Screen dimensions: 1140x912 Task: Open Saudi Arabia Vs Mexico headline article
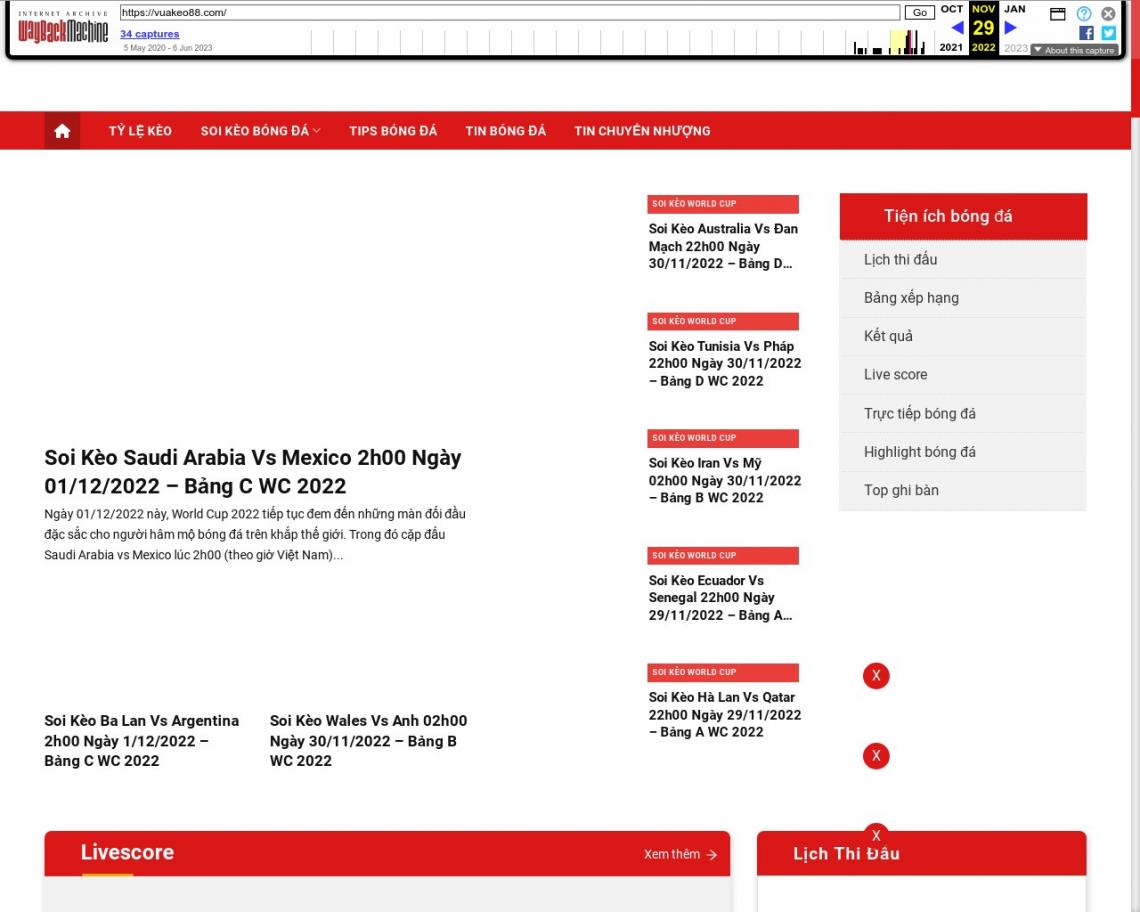(x=252, y=471)
